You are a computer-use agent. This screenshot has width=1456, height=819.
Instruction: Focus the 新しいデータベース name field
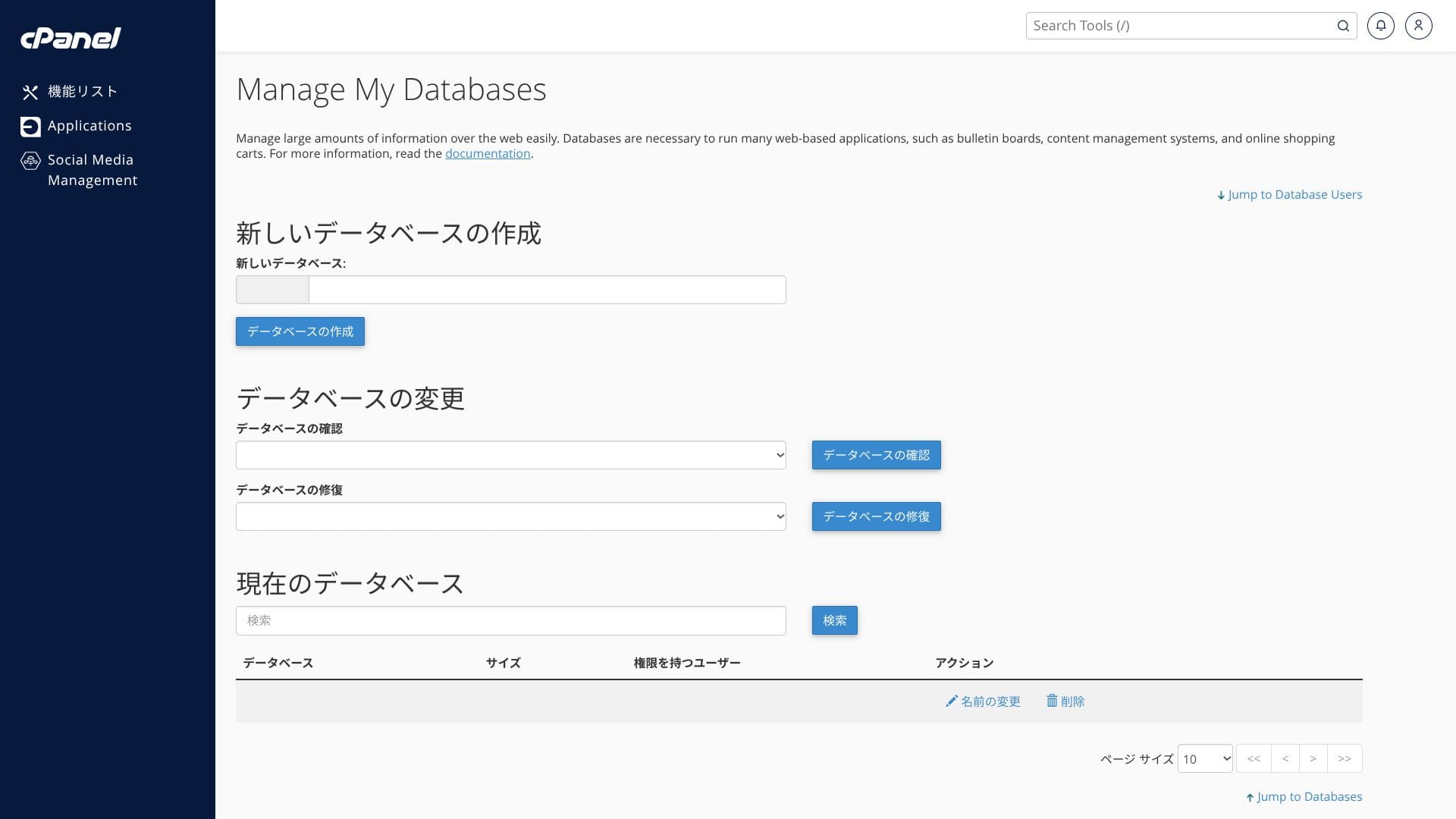coord(547,290)
